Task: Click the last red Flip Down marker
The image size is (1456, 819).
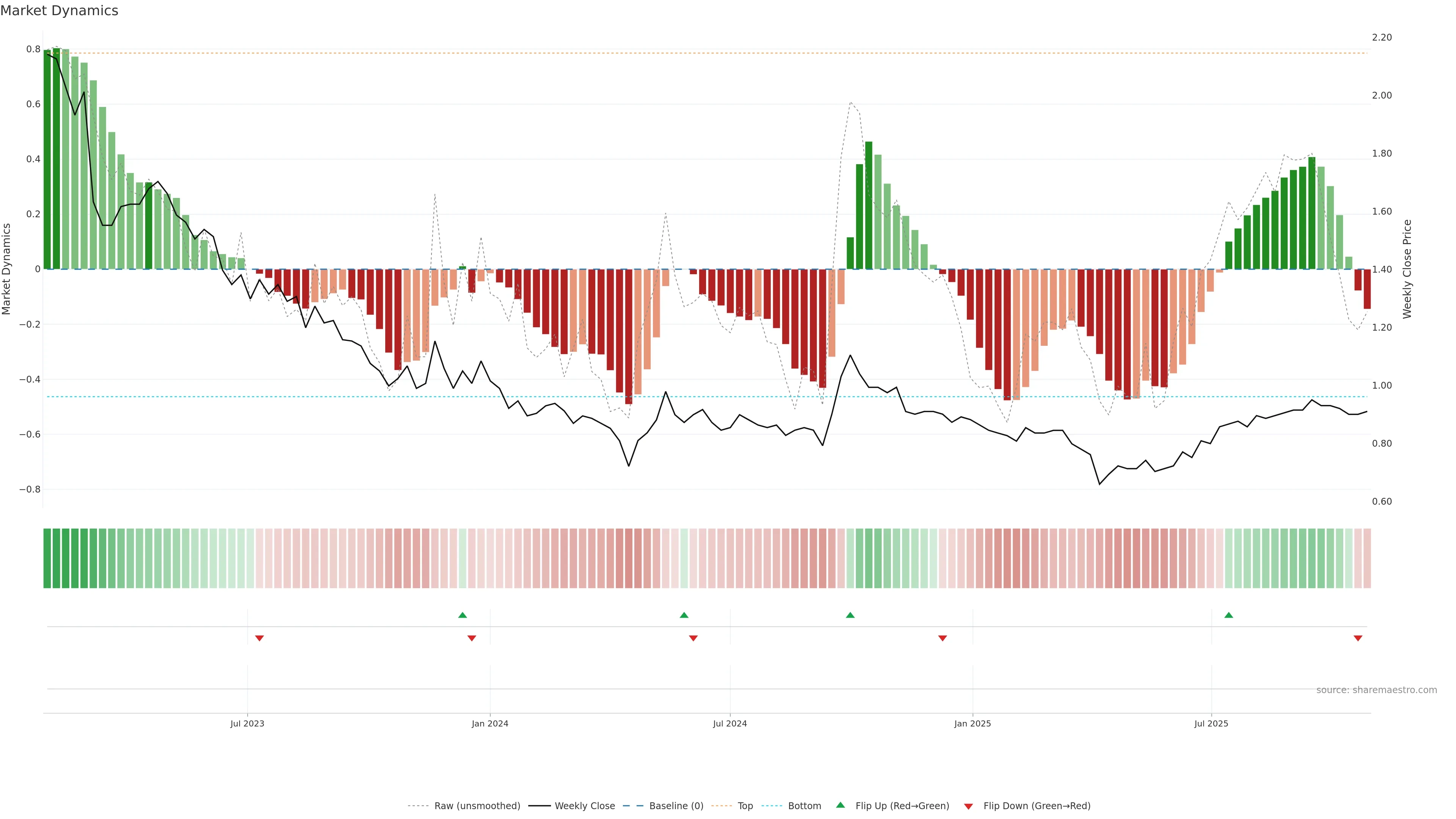Action: click(x=1358, y=638)
